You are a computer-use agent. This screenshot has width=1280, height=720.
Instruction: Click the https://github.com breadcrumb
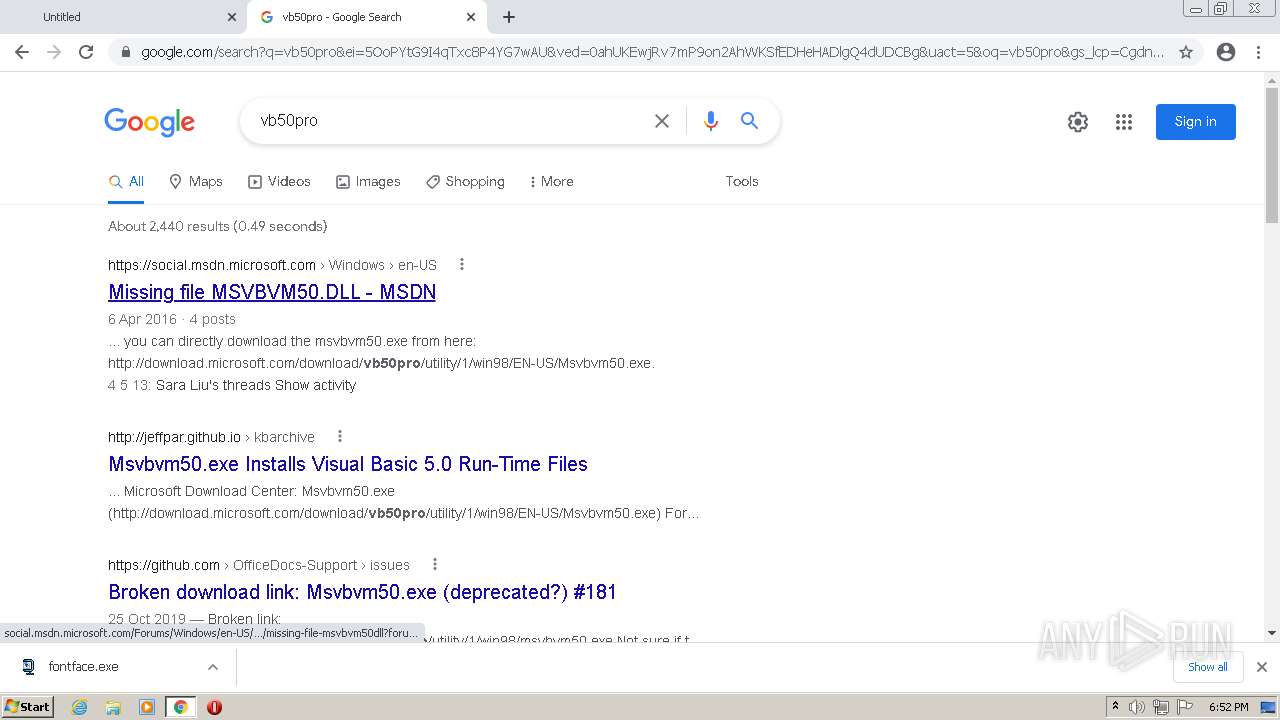point(164,565)
